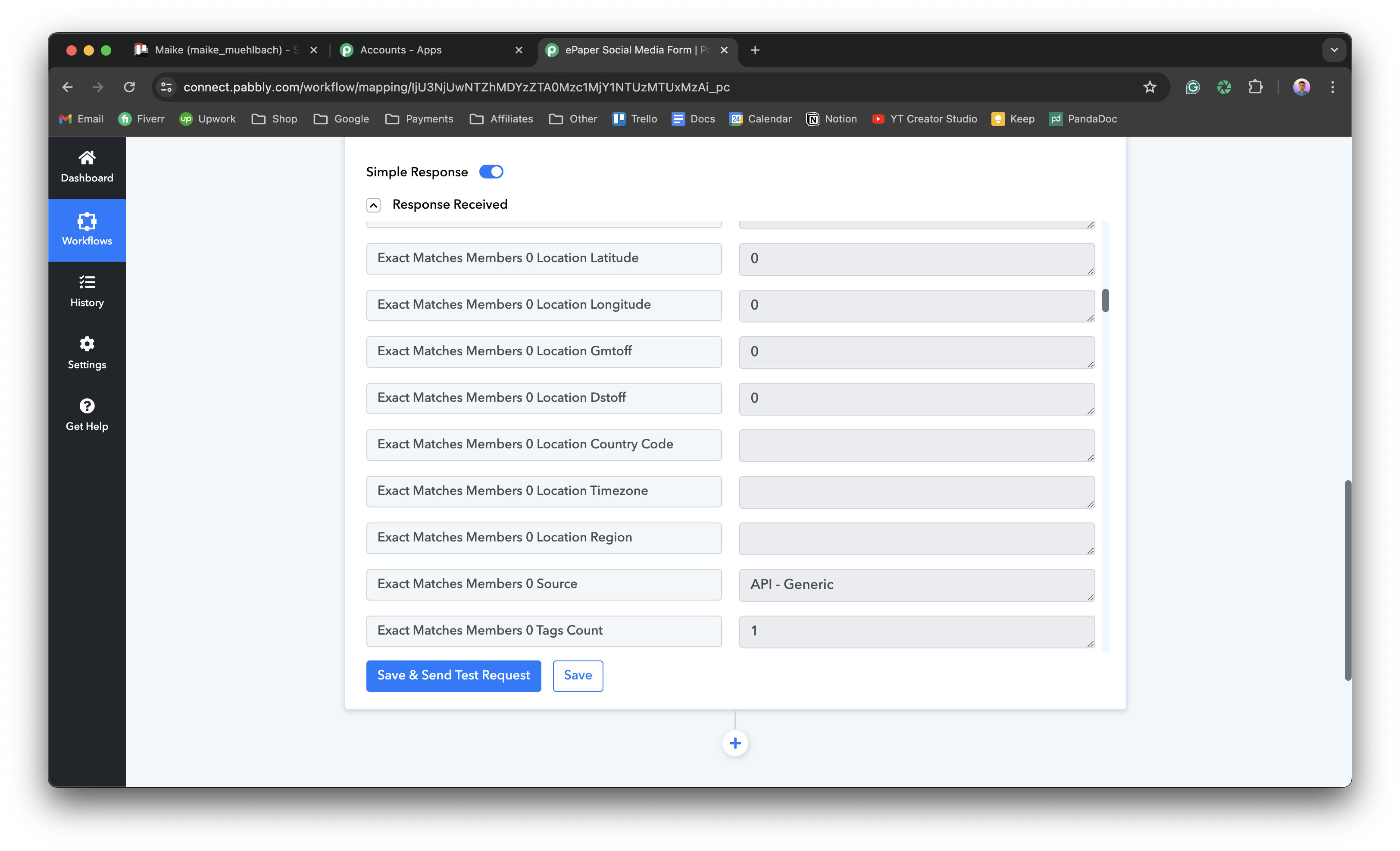Click the Tags Count value field
1400x851 pixels.
(x=916, y=632)
